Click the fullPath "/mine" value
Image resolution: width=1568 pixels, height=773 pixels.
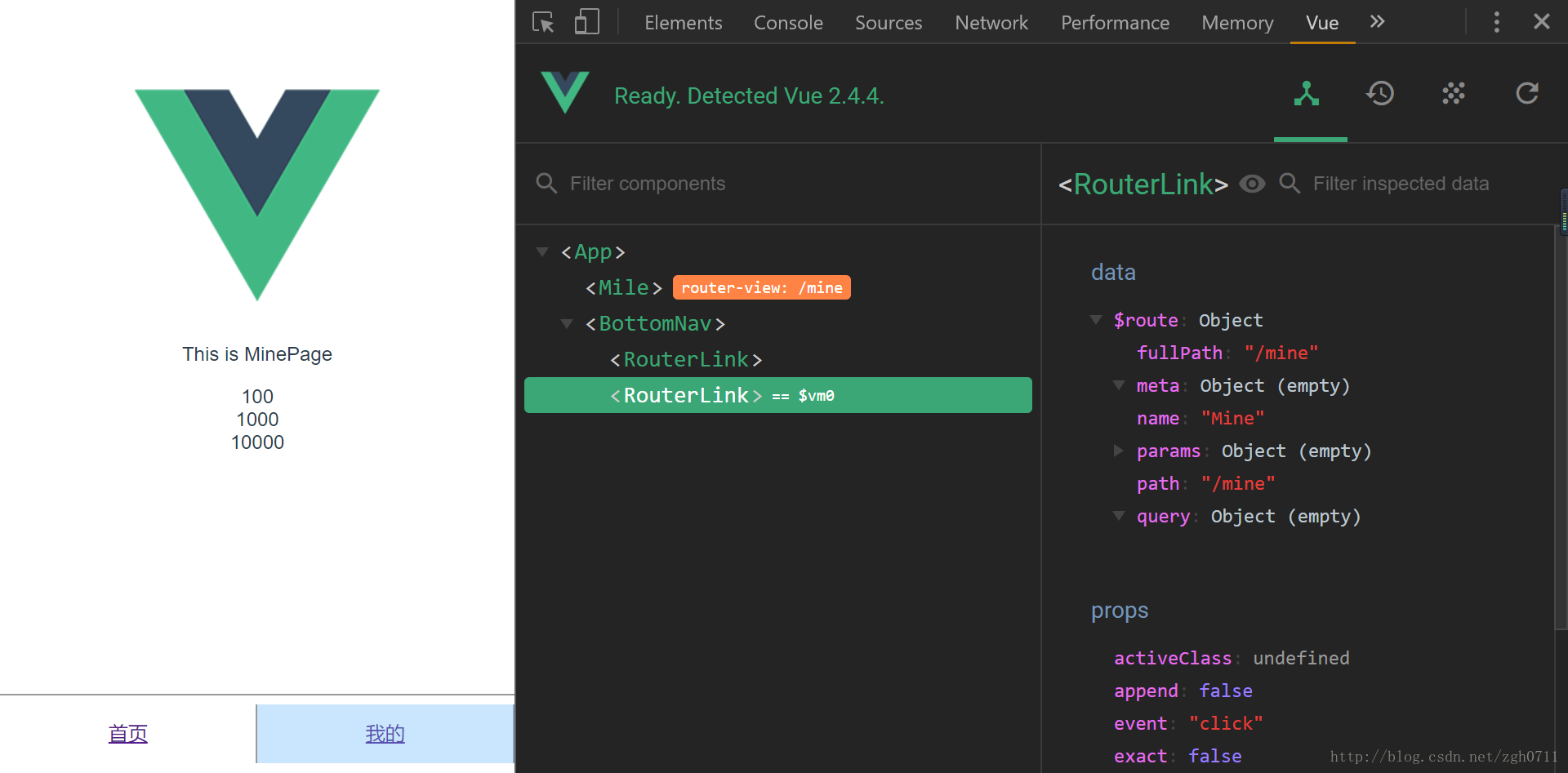pyautogui.click(x=1281, y=353)
